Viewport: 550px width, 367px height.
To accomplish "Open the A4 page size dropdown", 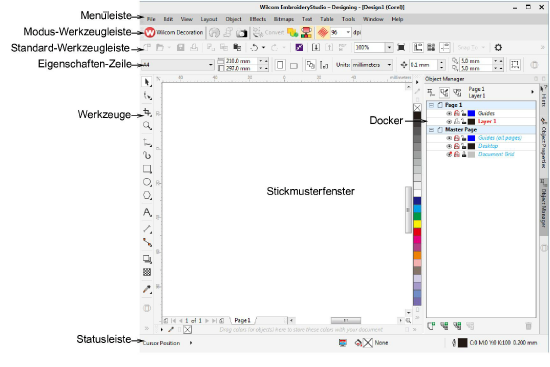I will click(x=210, y=65).
